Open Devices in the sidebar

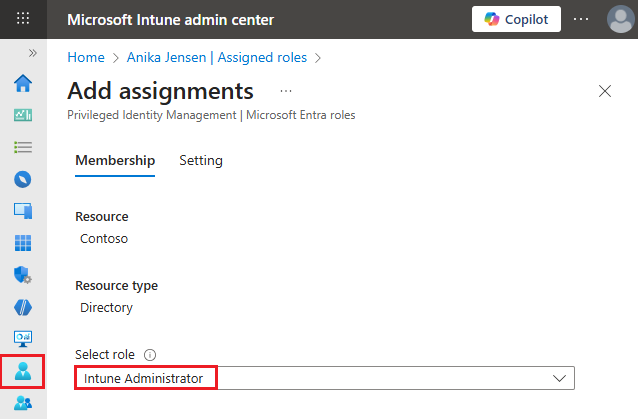pos(22,211)
